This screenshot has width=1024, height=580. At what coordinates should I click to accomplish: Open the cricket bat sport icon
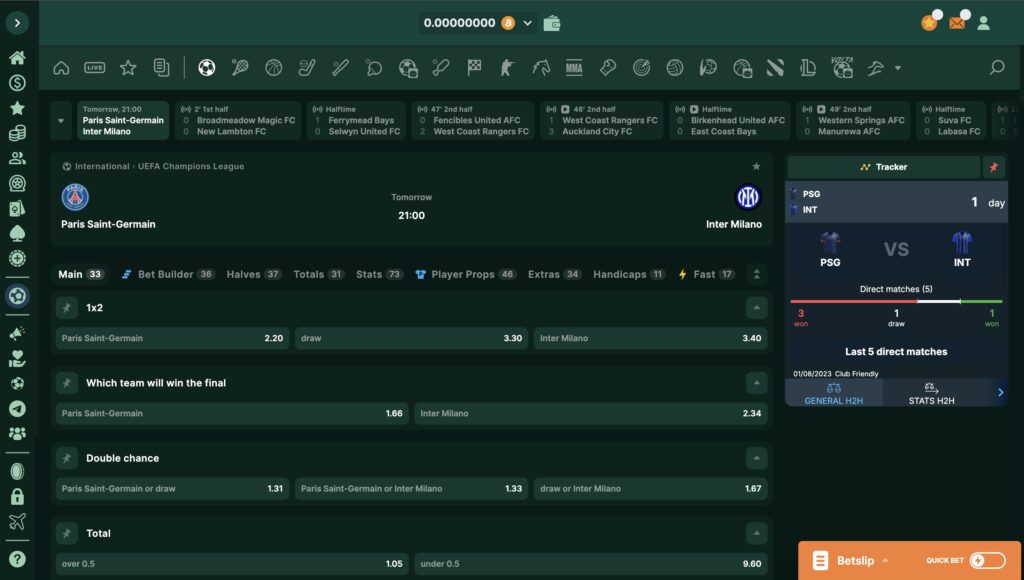(x=441, y=67)
